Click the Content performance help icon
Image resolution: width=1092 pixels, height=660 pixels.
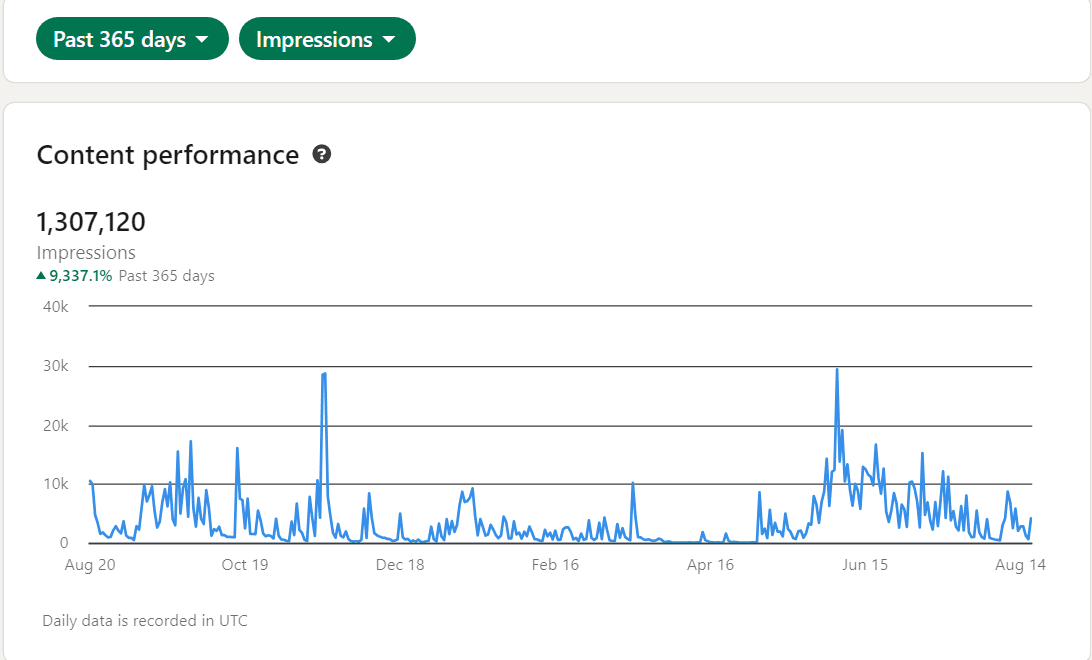click(322, 154)
